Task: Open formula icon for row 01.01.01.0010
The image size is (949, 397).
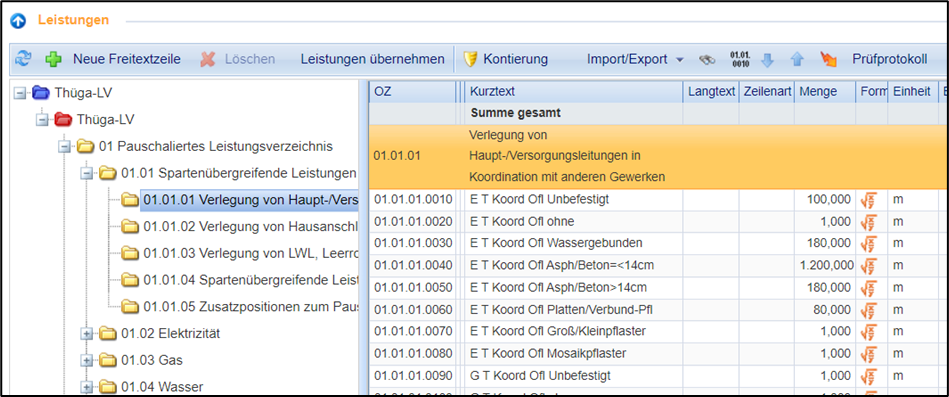Action: click(869, 200)
